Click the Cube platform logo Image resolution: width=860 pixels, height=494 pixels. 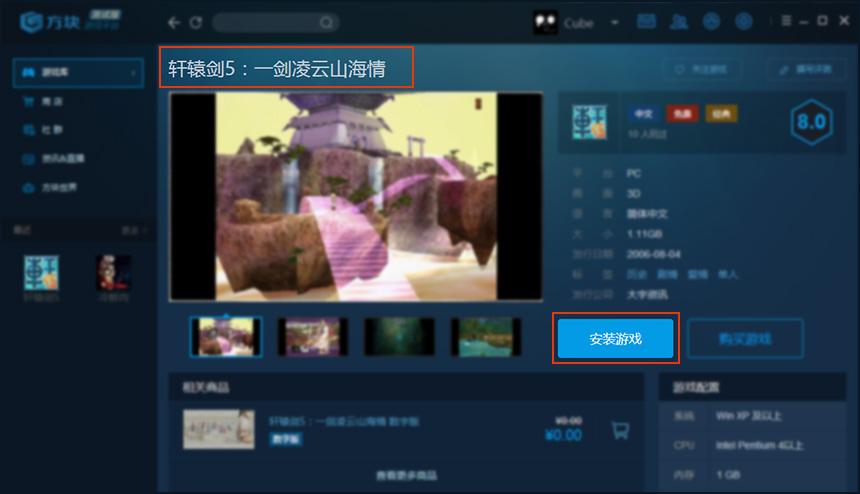pyautogui.click(x=70, y=22)
